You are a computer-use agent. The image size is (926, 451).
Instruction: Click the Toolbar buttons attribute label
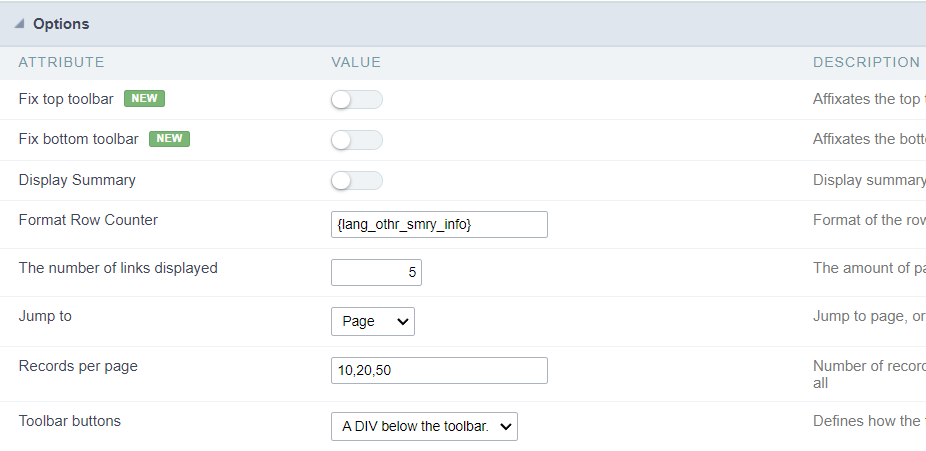tap(70, 421)
